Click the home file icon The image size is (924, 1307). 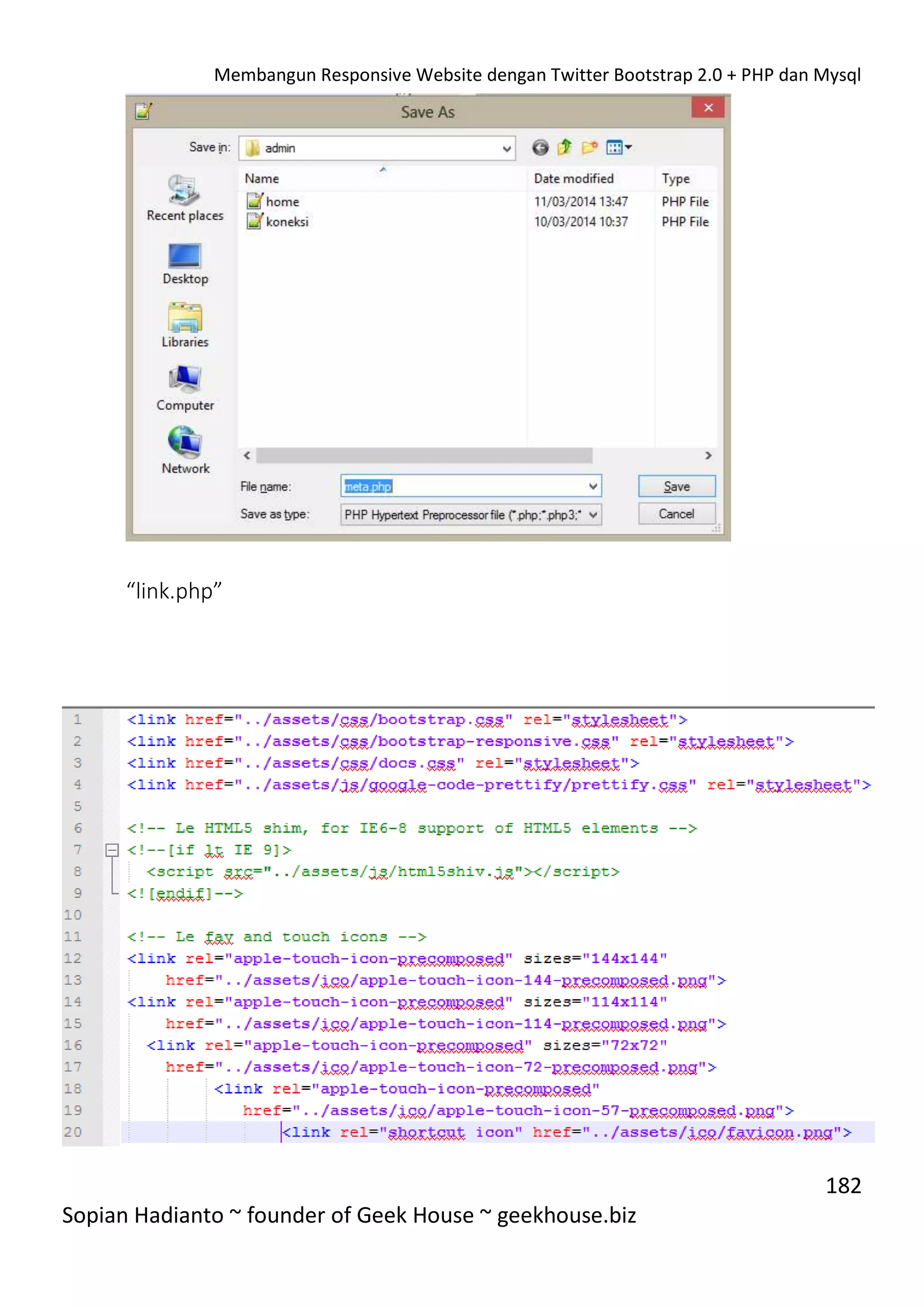254,201
